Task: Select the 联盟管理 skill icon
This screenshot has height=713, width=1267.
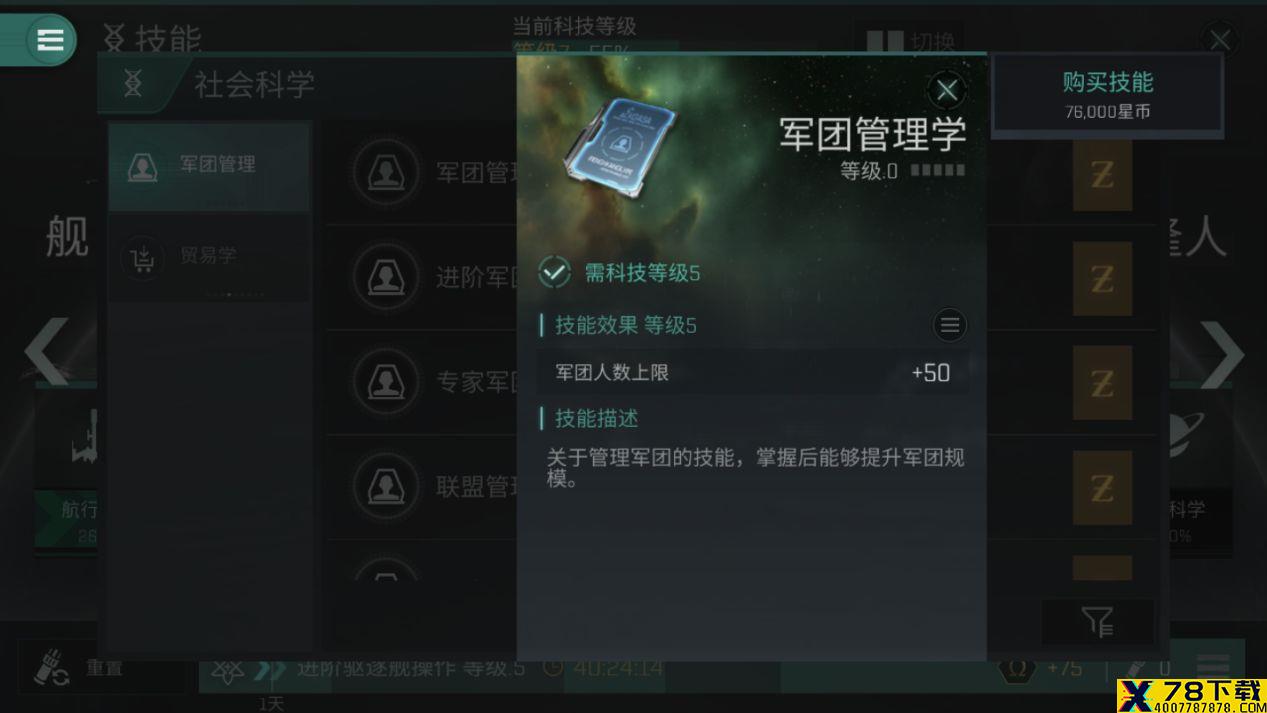Action: click(x=386, y=487)
